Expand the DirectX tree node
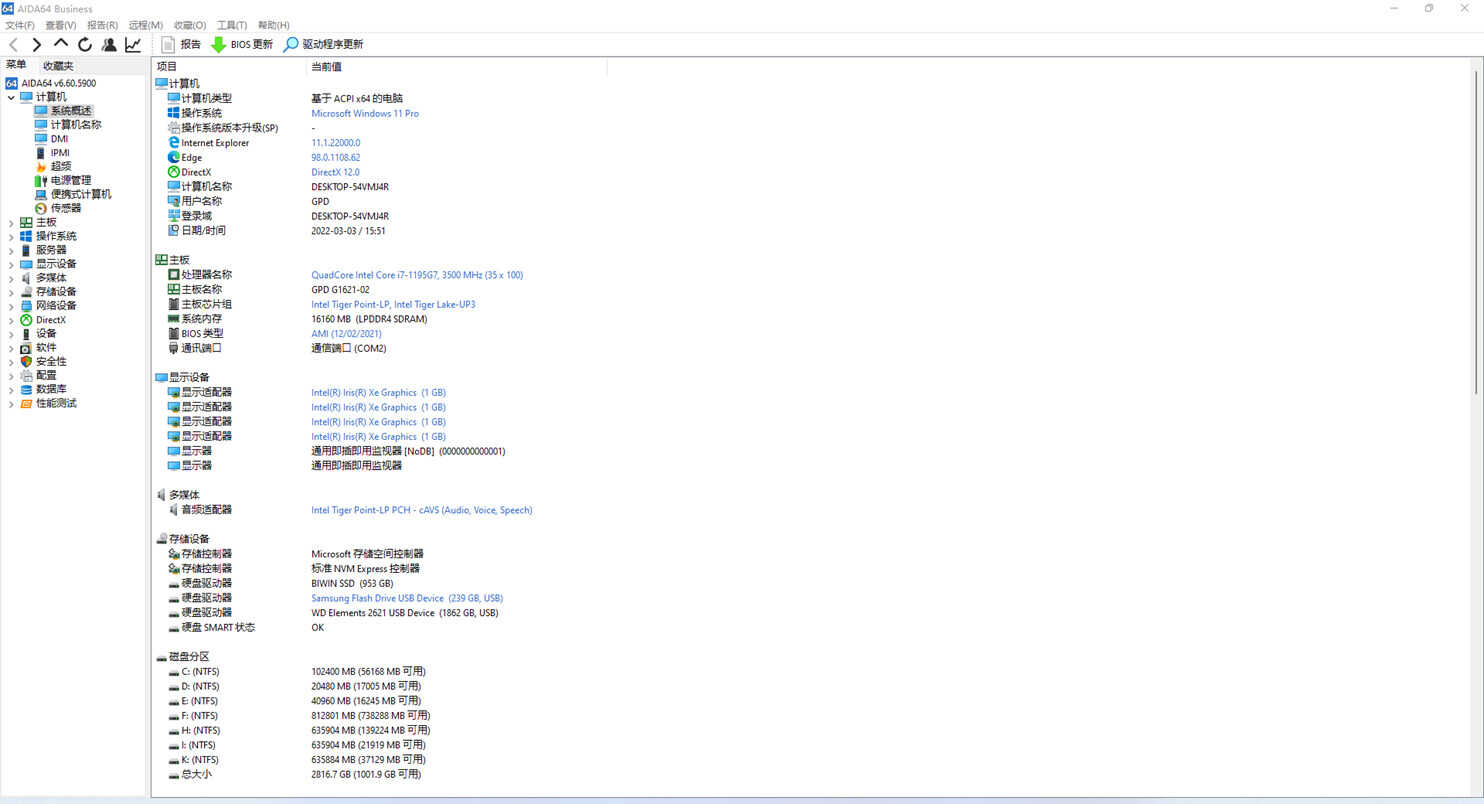 tap(11, 320)
